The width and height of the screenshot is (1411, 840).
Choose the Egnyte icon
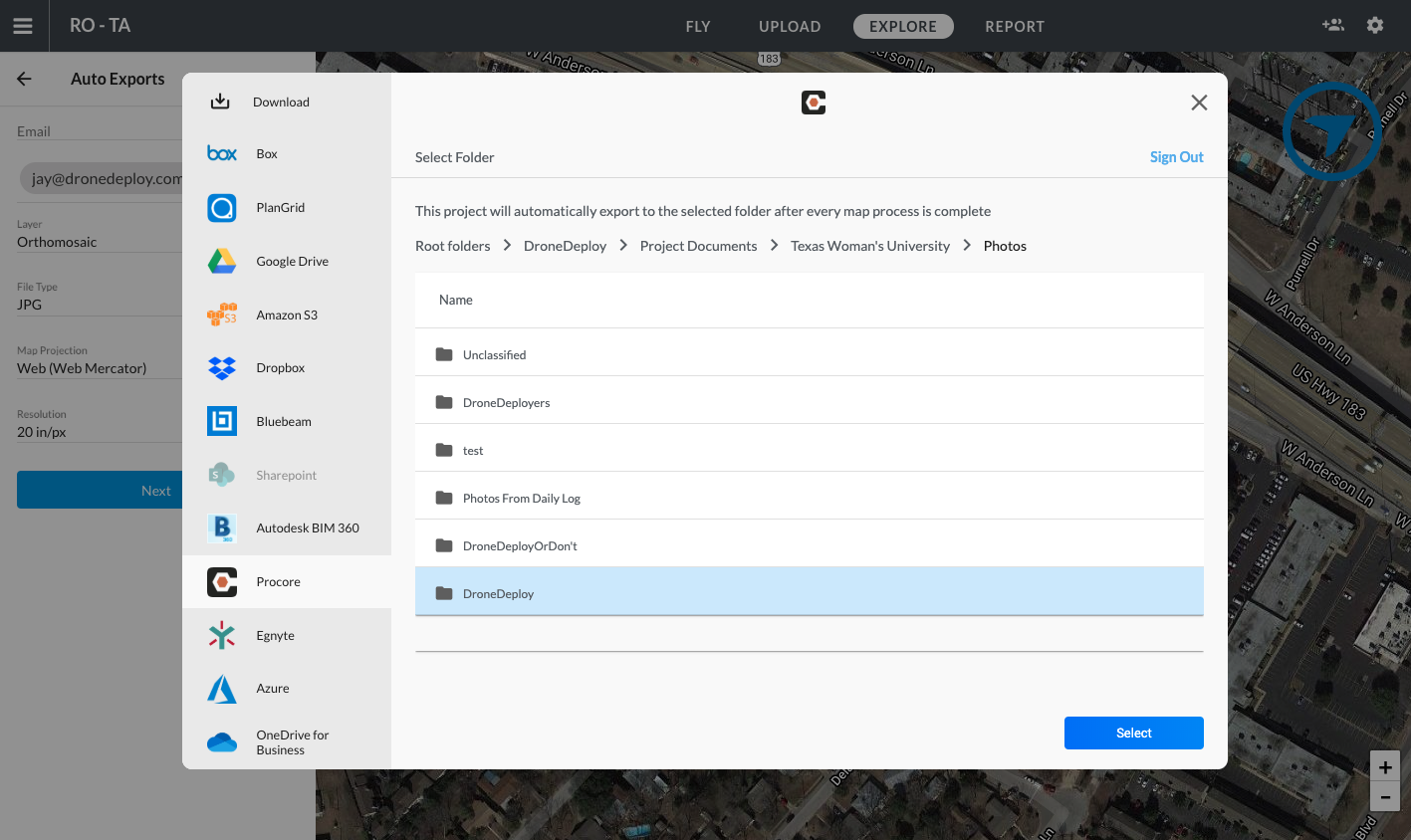click(222, 635)
